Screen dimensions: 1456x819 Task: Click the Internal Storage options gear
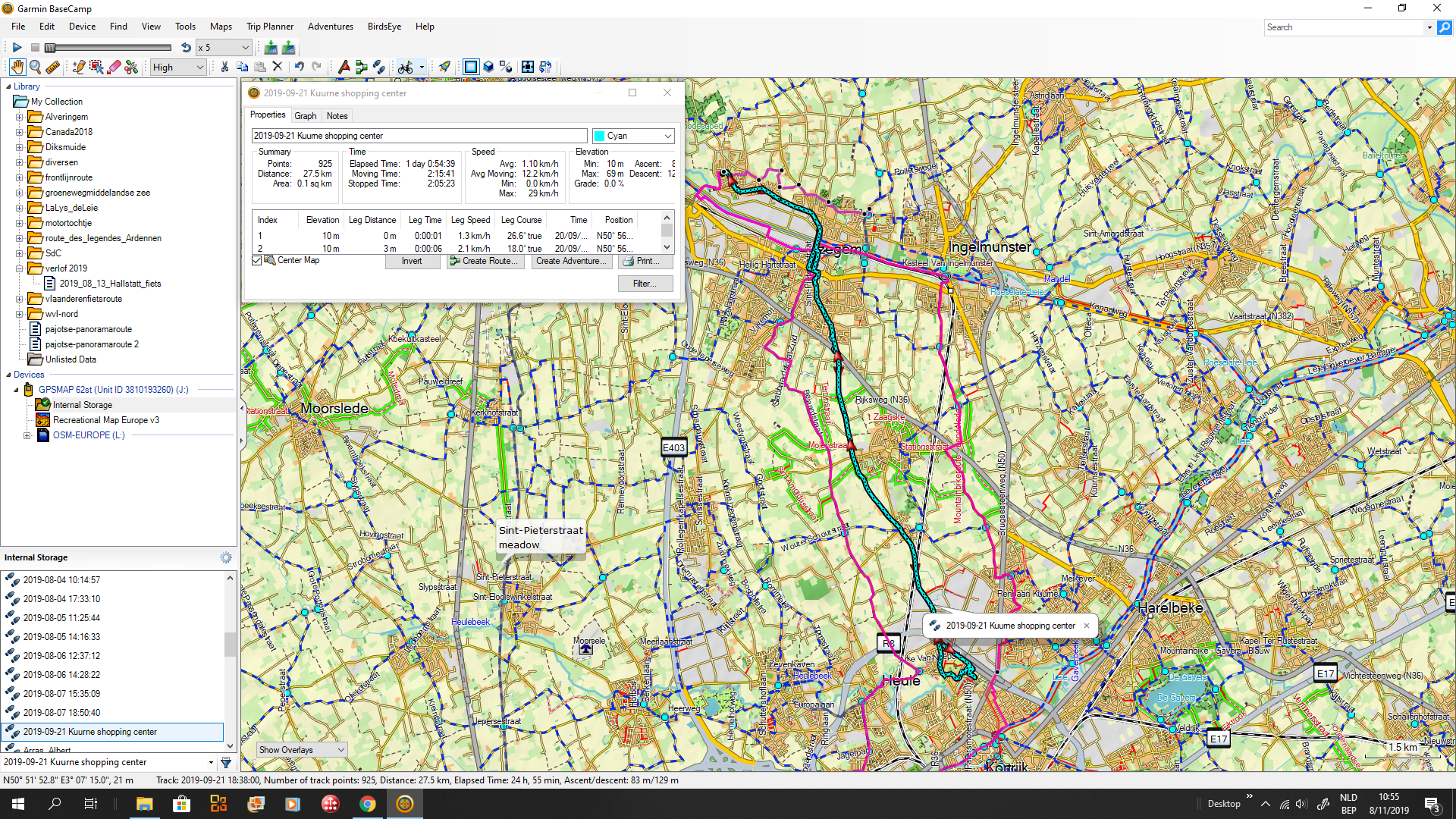click(226, 557)
